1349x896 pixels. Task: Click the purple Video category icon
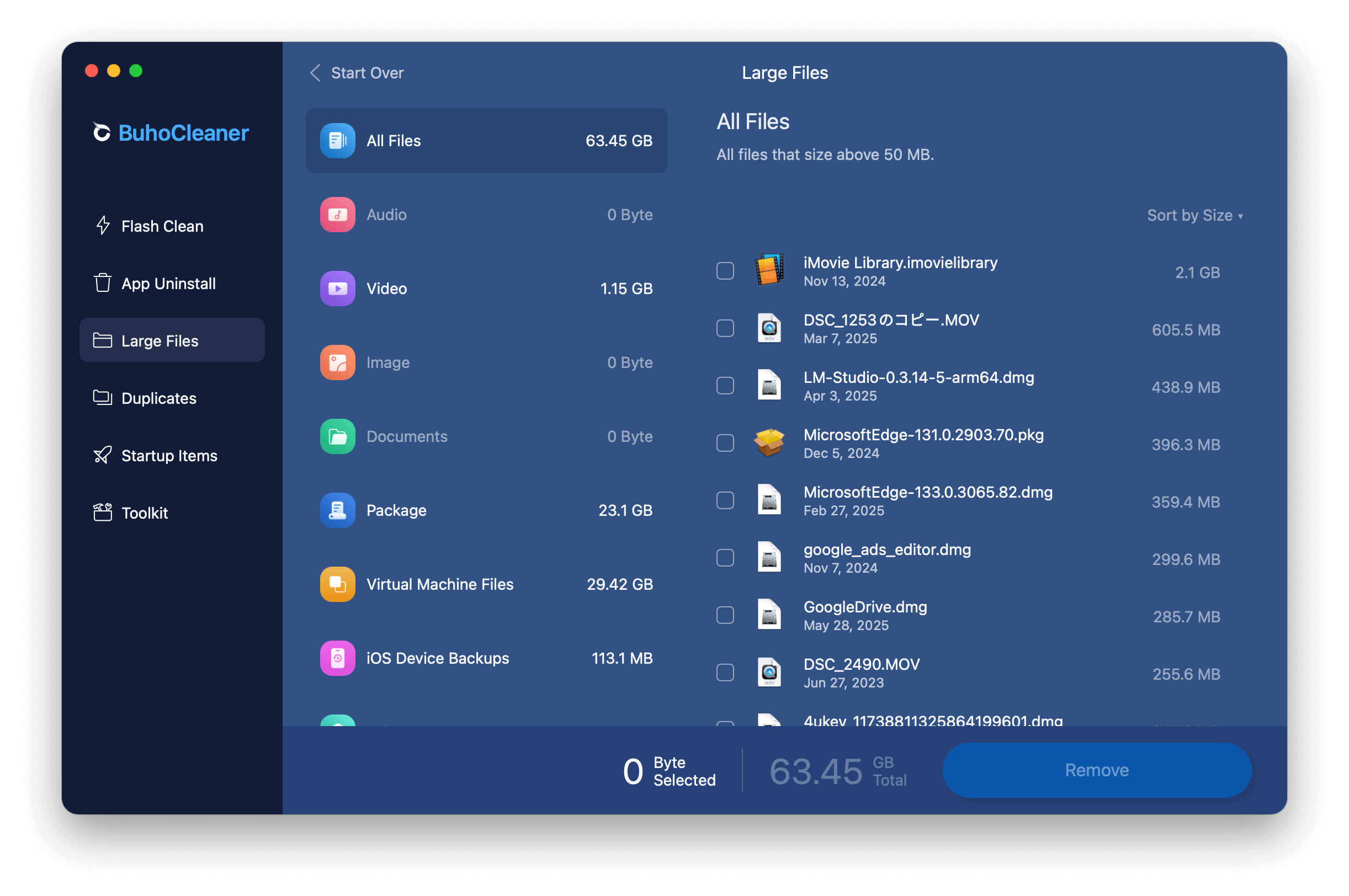pos(337,289)
